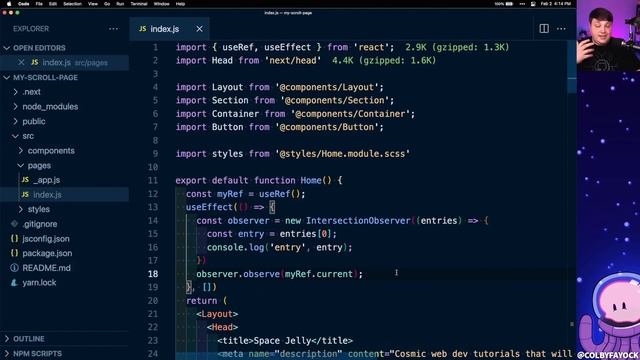
Task: Open jsconfig.json in the explorer
Action: 46,238
